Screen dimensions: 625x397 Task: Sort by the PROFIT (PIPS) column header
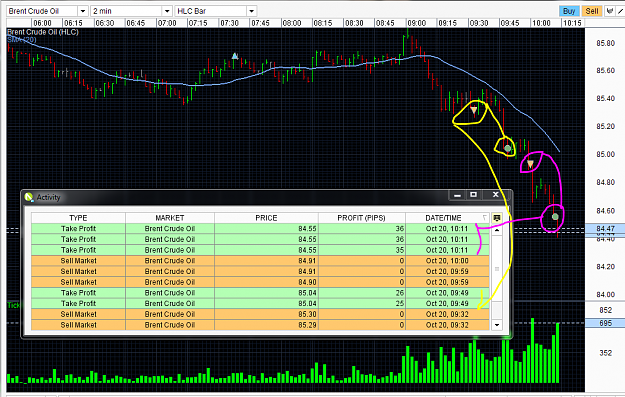tap(362, 218)
